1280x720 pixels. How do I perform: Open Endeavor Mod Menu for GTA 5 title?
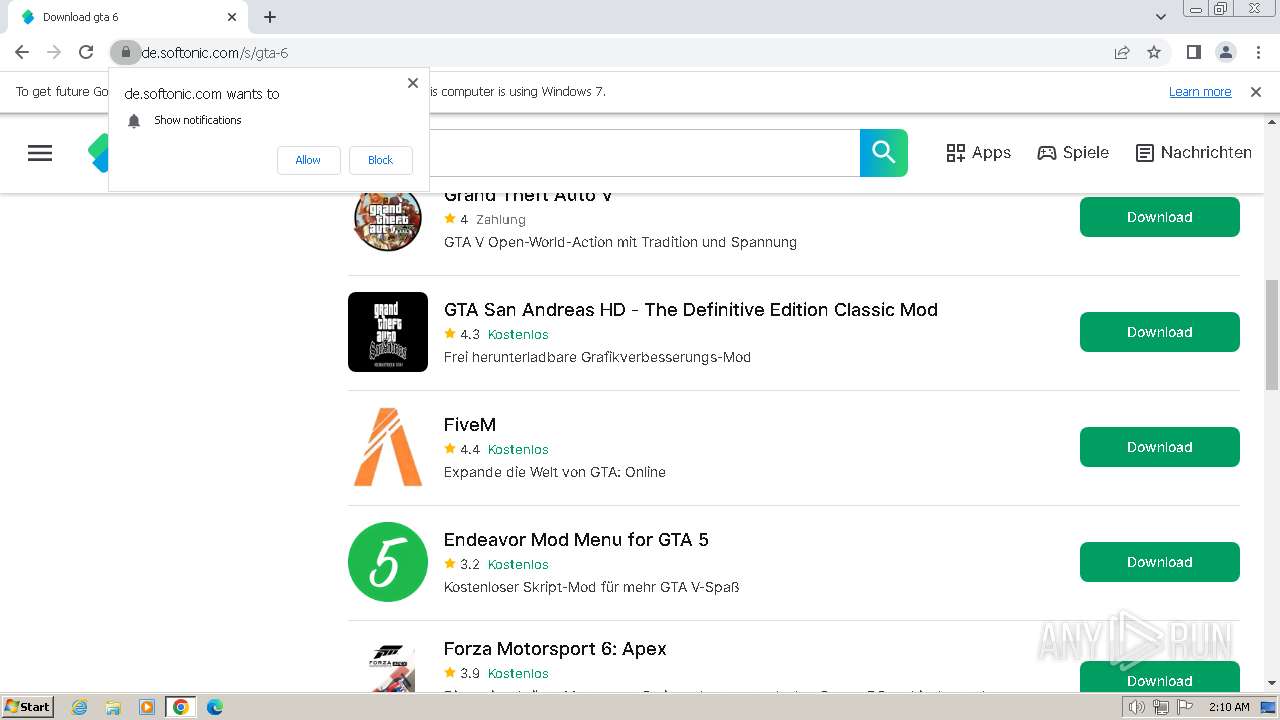pyautogui.click(x=576, y=540)
